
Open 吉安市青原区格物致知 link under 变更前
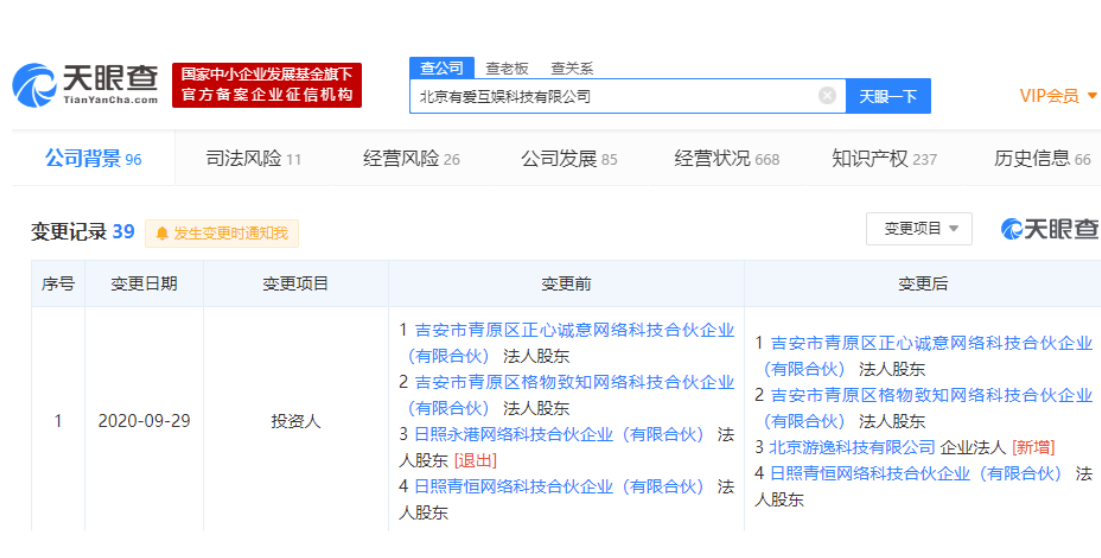569,394
